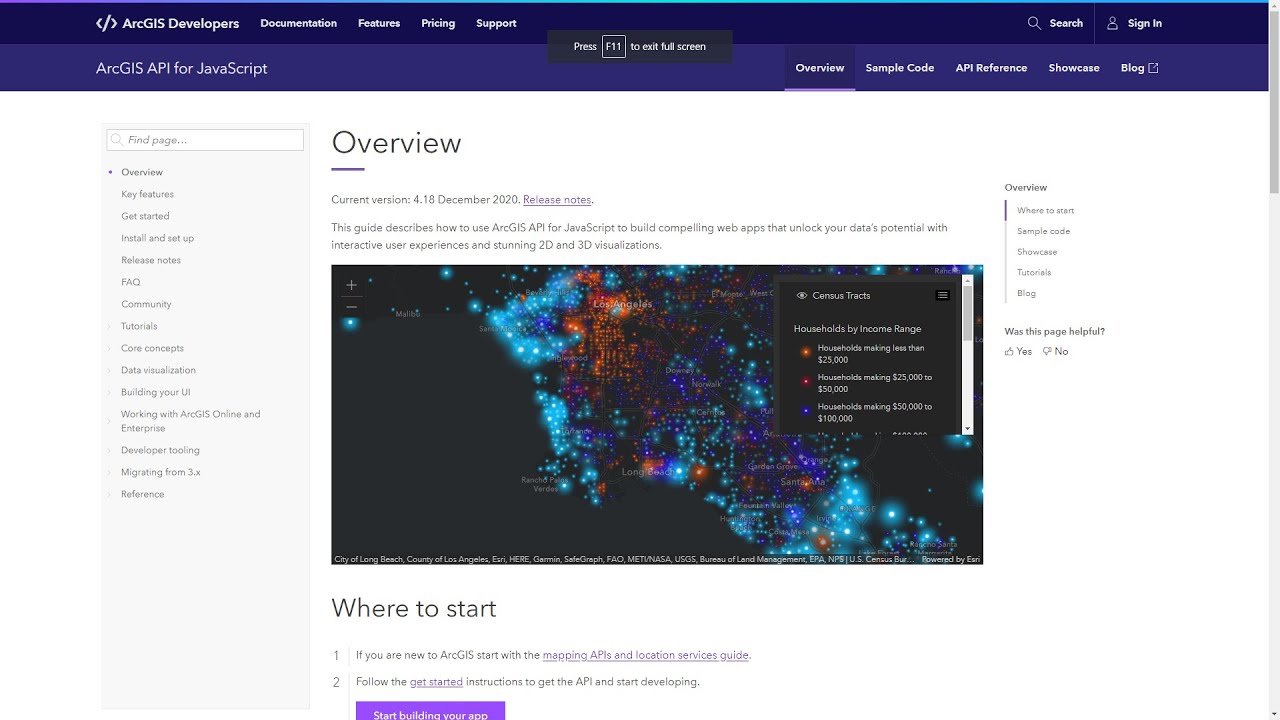The image size is (1280, 720).
Task: Click red swatch for $25,000 to $50,000
Action: [x=805, y=383]
